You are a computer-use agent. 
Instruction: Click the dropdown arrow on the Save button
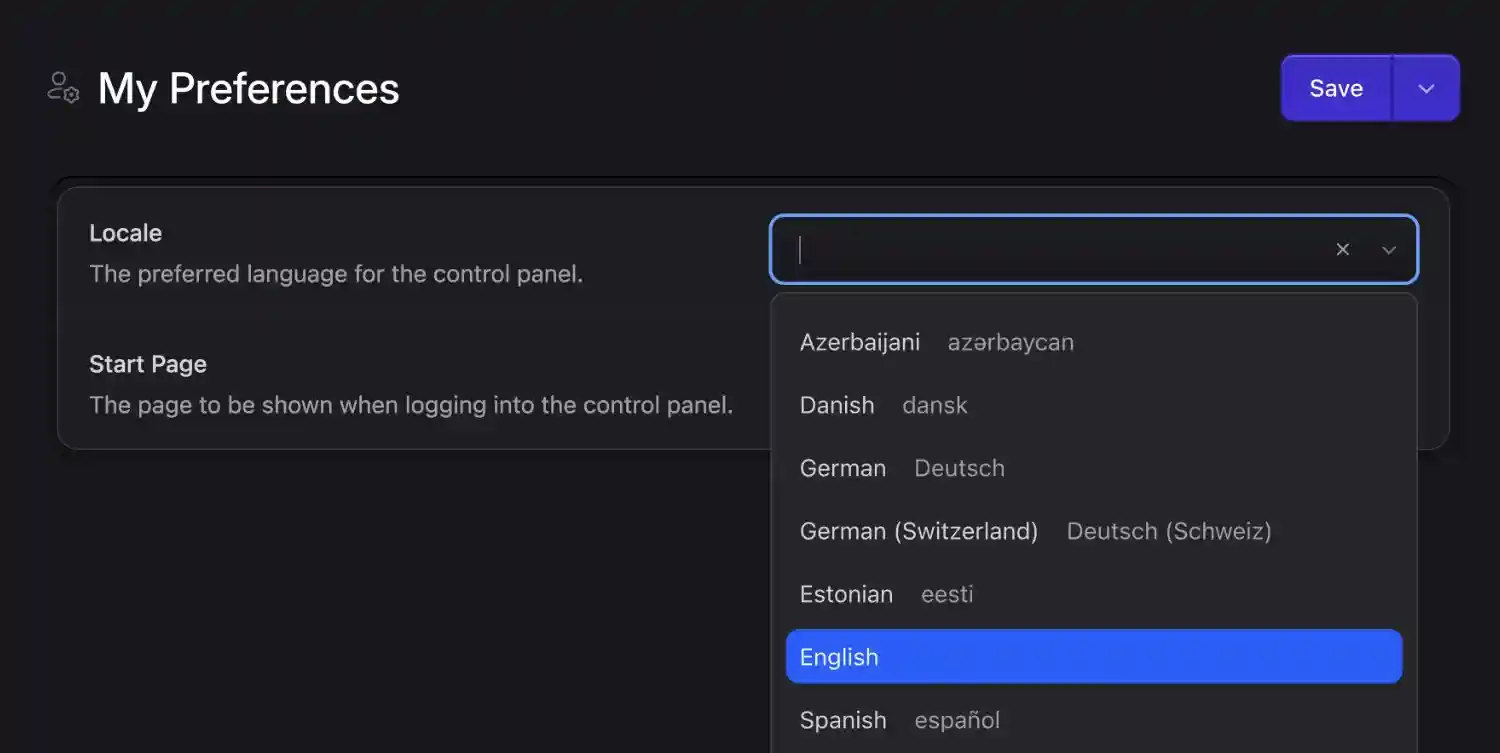coord(1426,88)
